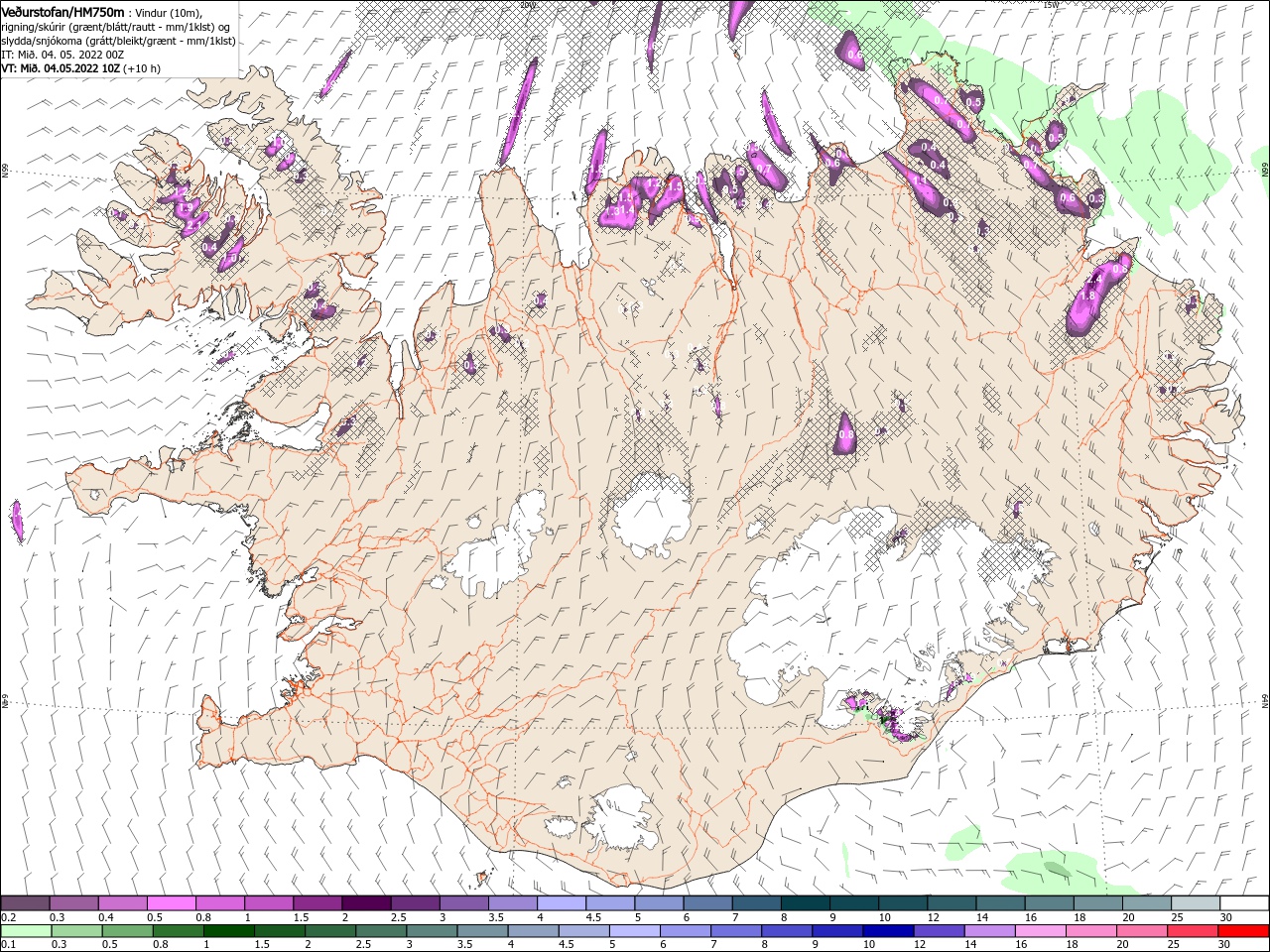This screenshot has height=952, width=1270.
Task: Pick the deep blue swatch between bottom-row 10 and 12
Action: tap(887, 931)
